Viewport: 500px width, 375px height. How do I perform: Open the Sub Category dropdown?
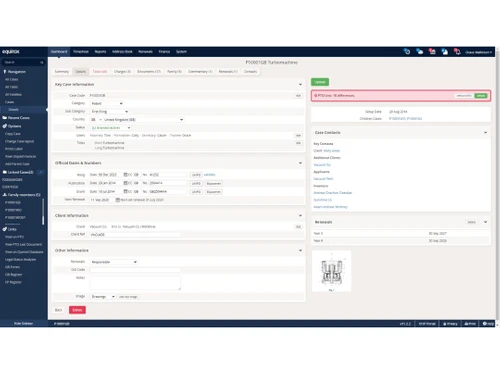coord(109,112)
